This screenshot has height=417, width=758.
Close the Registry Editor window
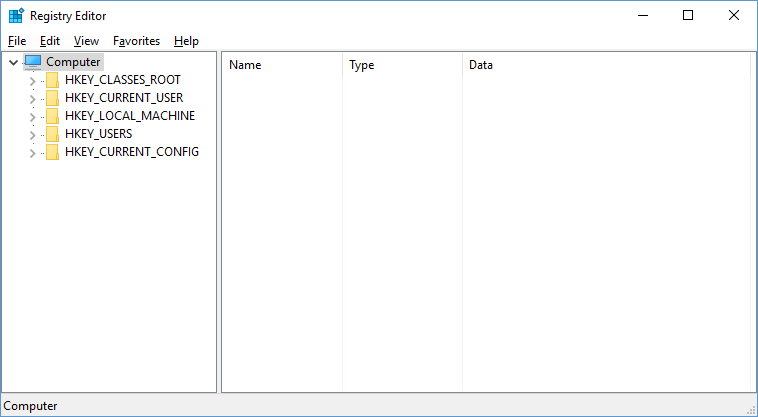733,15
